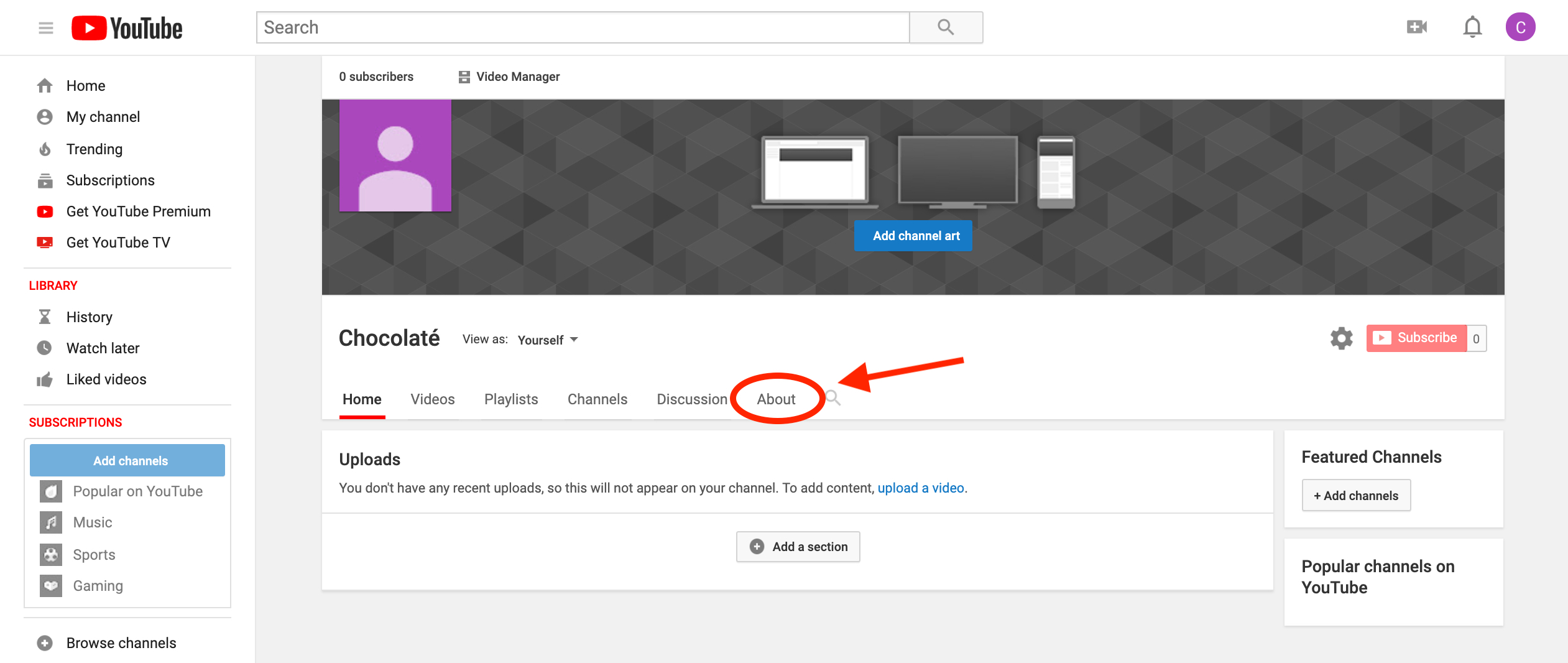Click the 0 subscribers text
Image resolution: width=1568 pixels, height=663 pixels.
(376, 76)
